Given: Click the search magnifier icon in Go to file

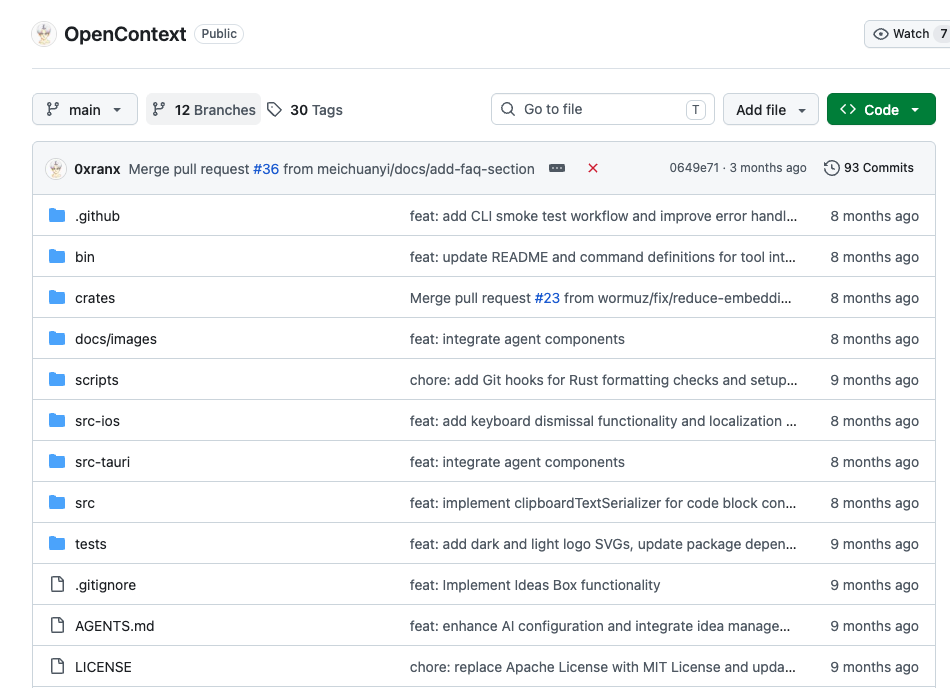Looking at the screenshot, I should click(x=508, y=109).
